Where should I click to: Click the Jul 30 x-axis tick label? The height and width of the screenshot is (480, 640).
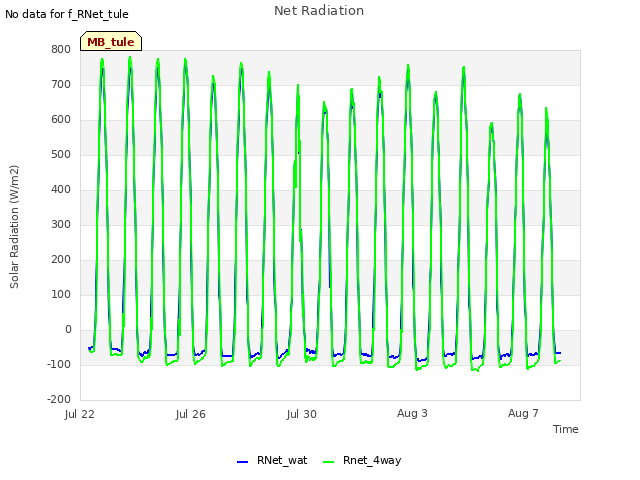(302, 414)
